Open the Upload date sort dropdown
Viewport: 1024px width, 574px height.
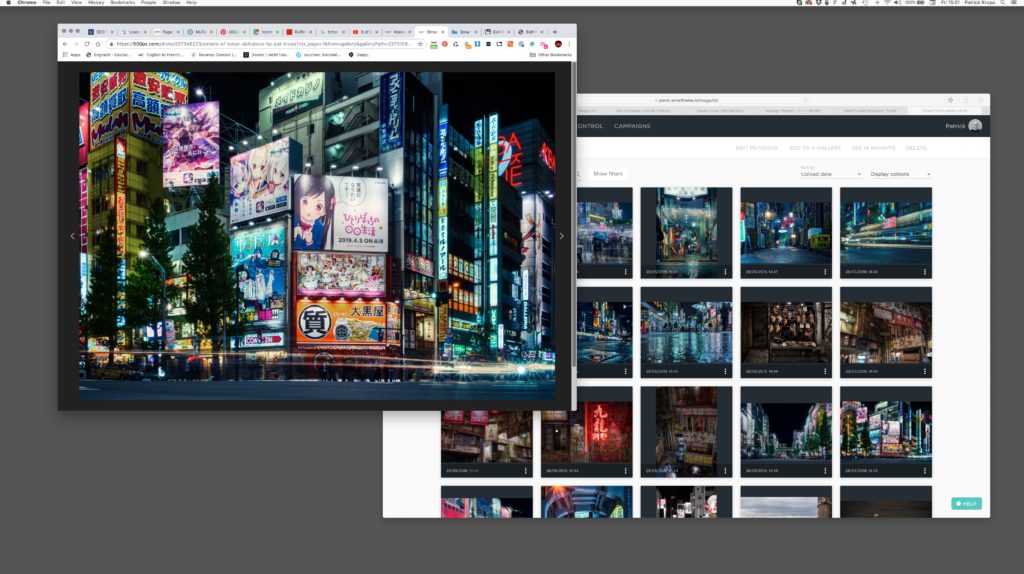(x=831, y=174)
